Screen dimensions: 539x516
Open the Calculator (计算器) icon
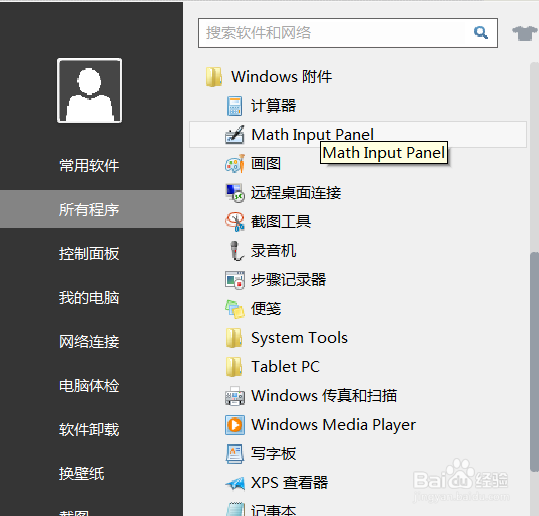pos(235,106)
